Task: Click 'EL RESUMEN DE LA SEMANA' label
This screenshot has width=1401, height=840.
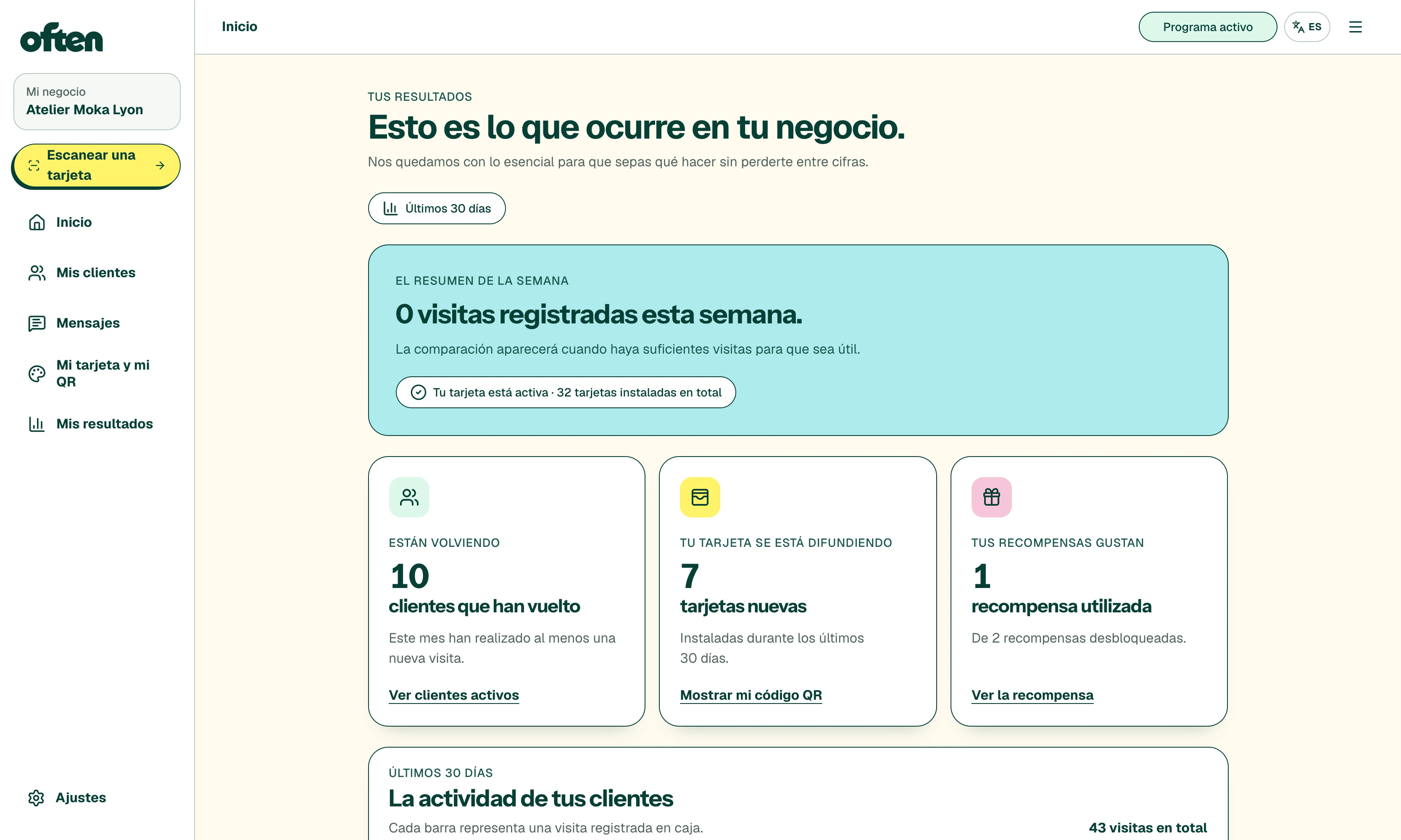Action: (482, 281)
